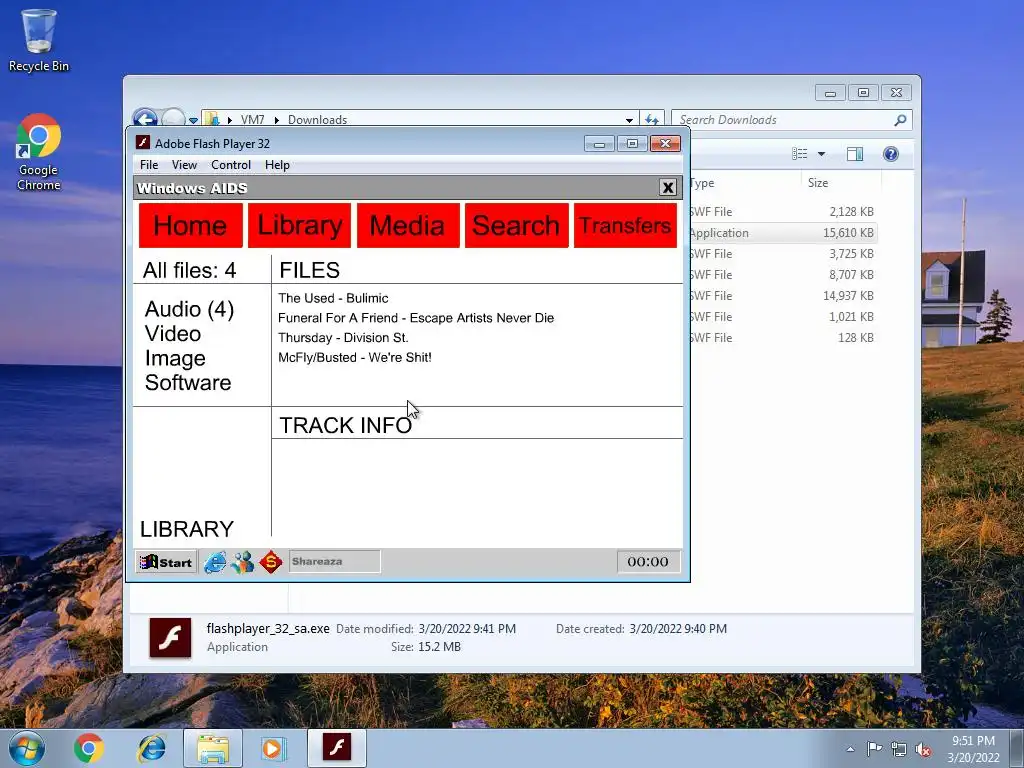Screen dimensions: 1024x768
Task: Click the muted volume icon in the tray
Action: 923,750
